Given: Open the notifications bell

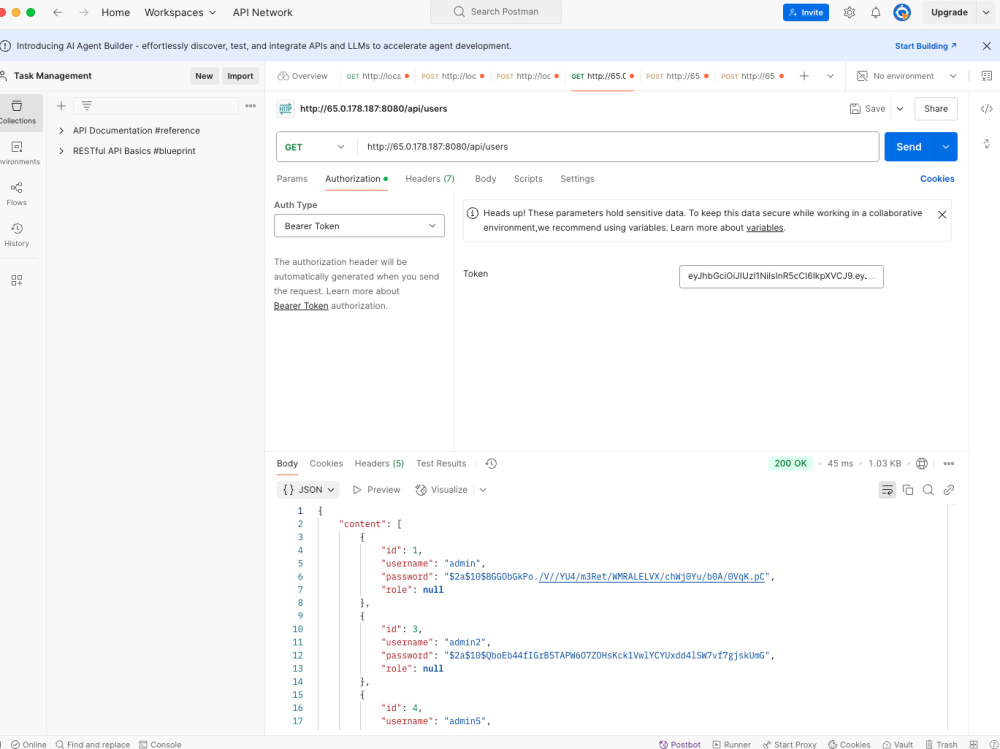Looking at the screenshot, I should [x=876, y=12].
